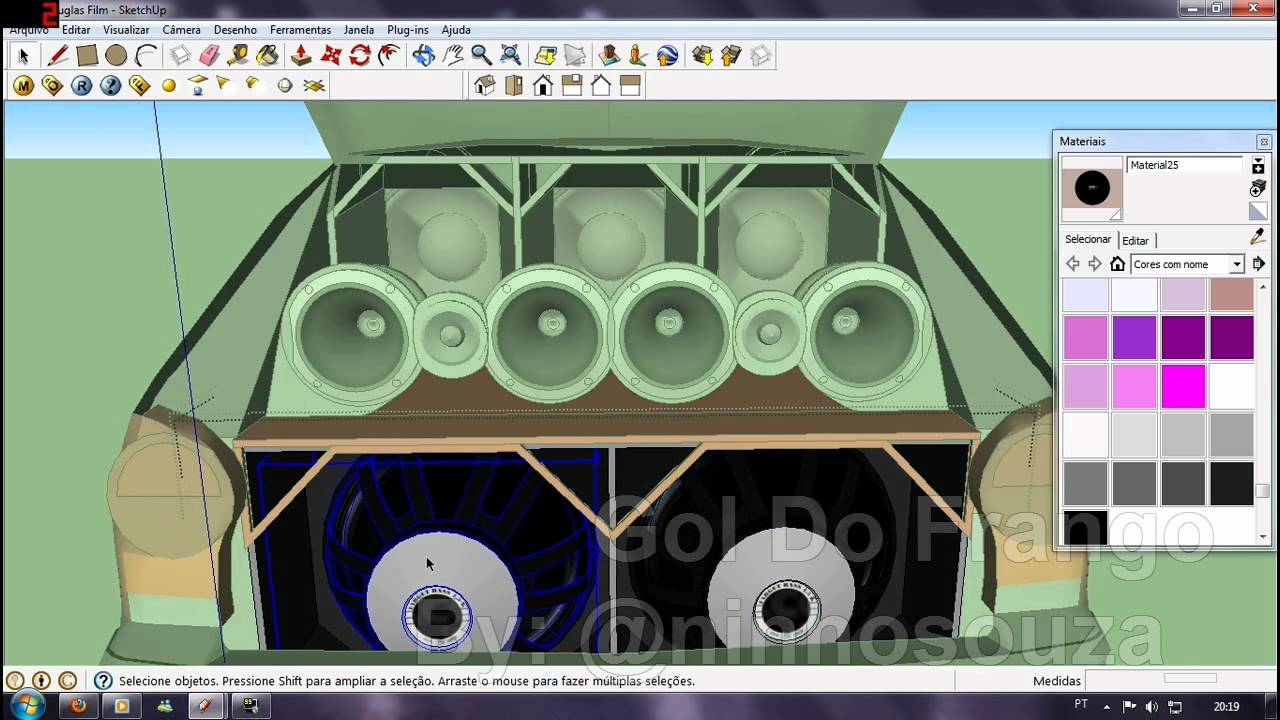
Task: Select the Zoom magnifier tool
Action: click(481, 56)
